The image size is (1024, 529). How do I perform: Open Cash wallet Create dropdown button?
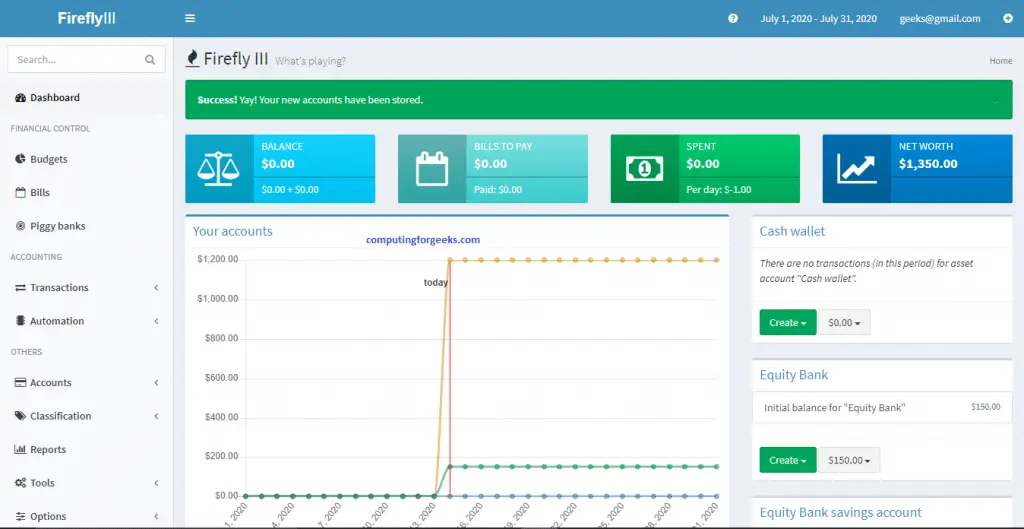[788, 323]
